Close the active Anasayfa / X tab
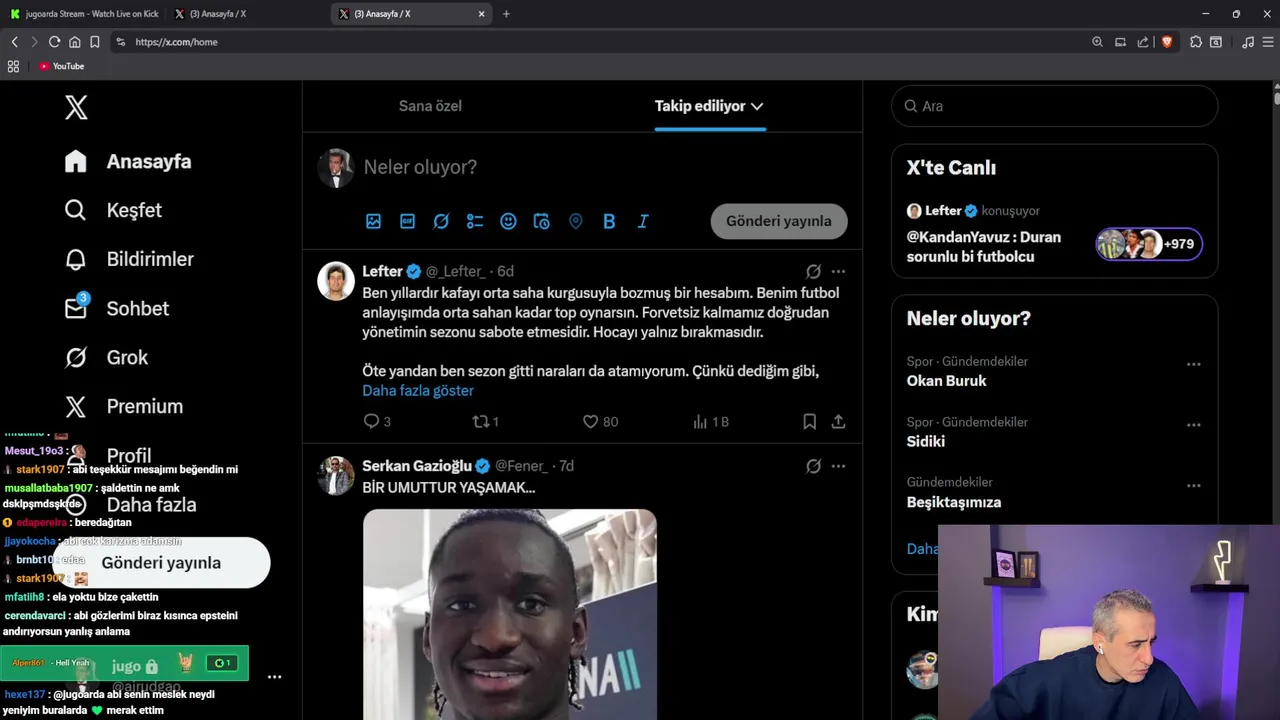 [481, 14]
